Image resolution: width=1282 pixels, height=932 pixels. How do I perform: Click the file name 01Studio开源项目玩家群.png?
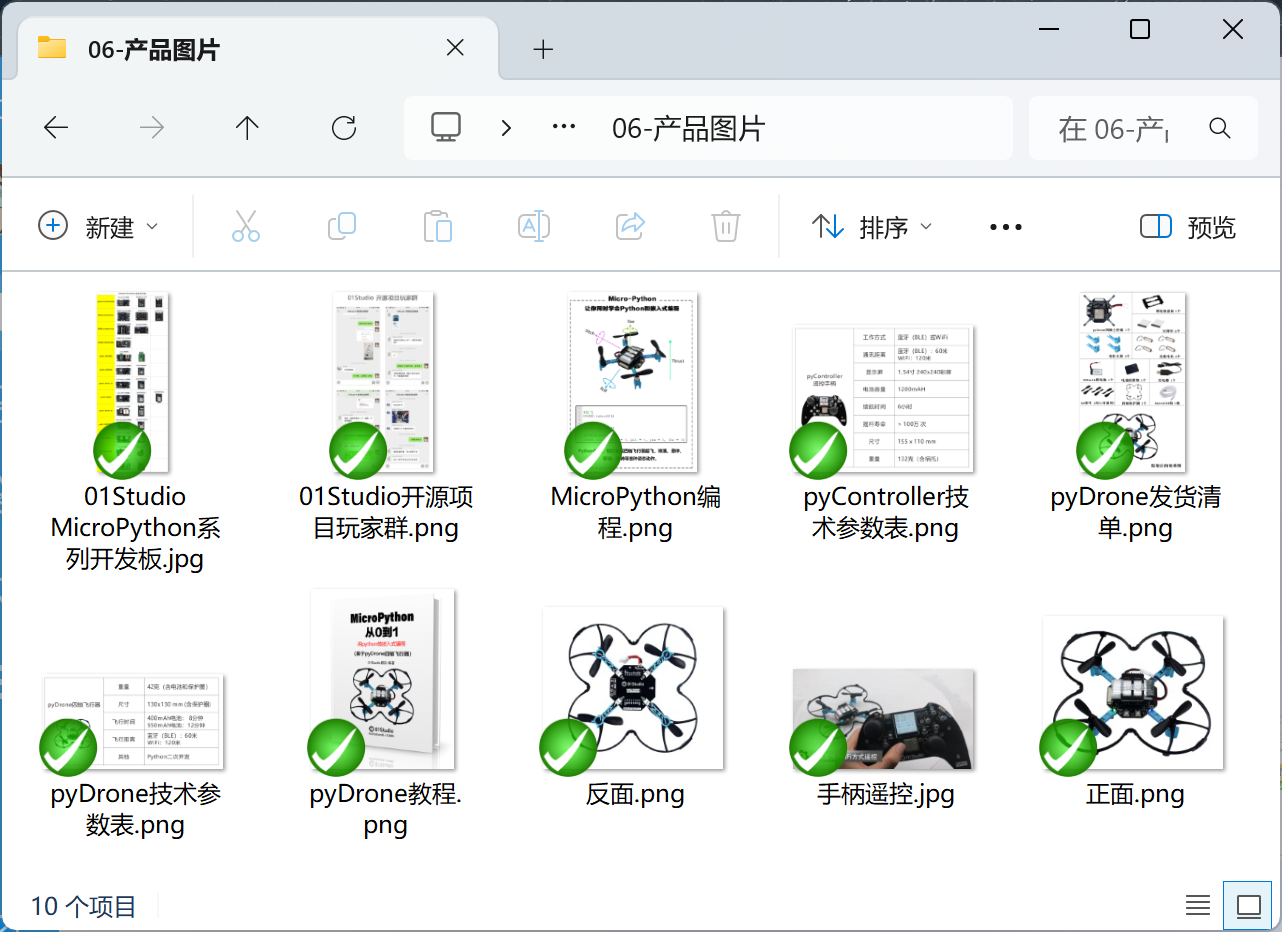(x=385, y=512)
